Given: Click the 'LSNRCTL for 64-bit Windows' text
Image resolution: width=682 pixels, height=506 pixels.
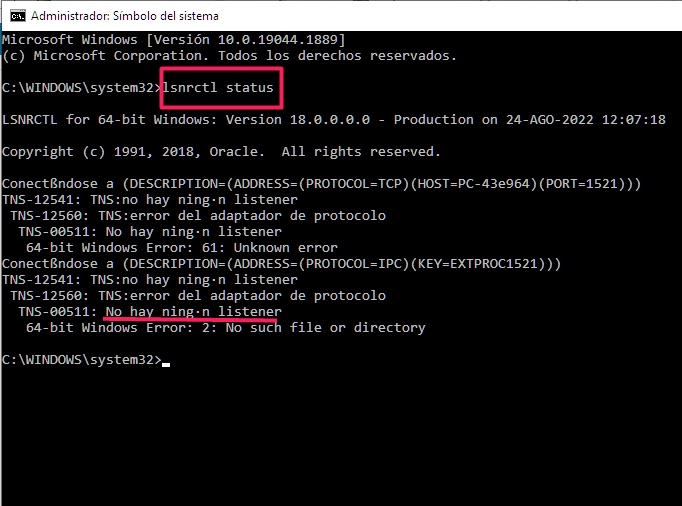Looking at the screenshot, I should (x=102, y=119).
